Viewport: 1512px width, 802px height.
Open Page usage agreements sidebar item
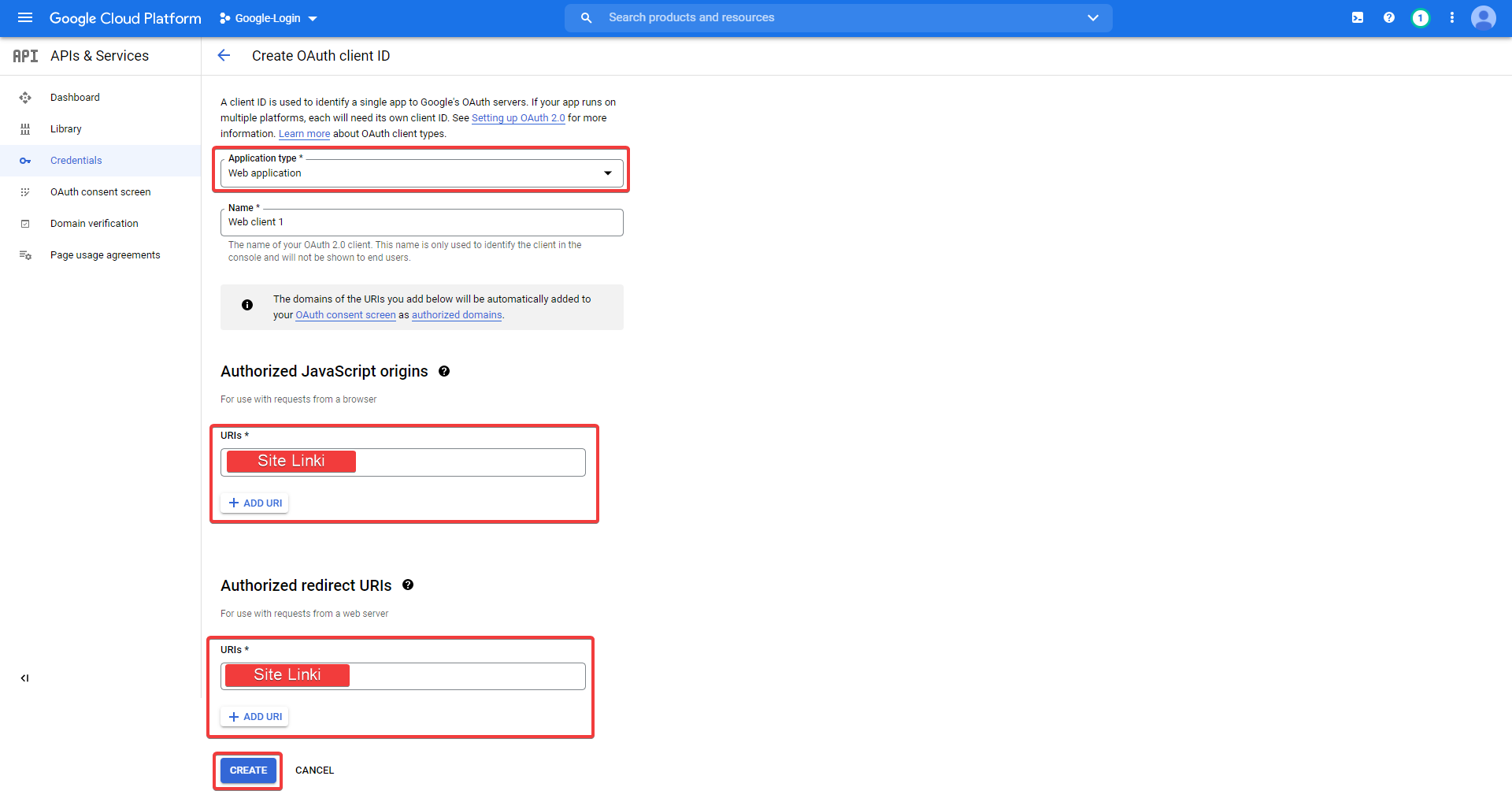(101, 255)
